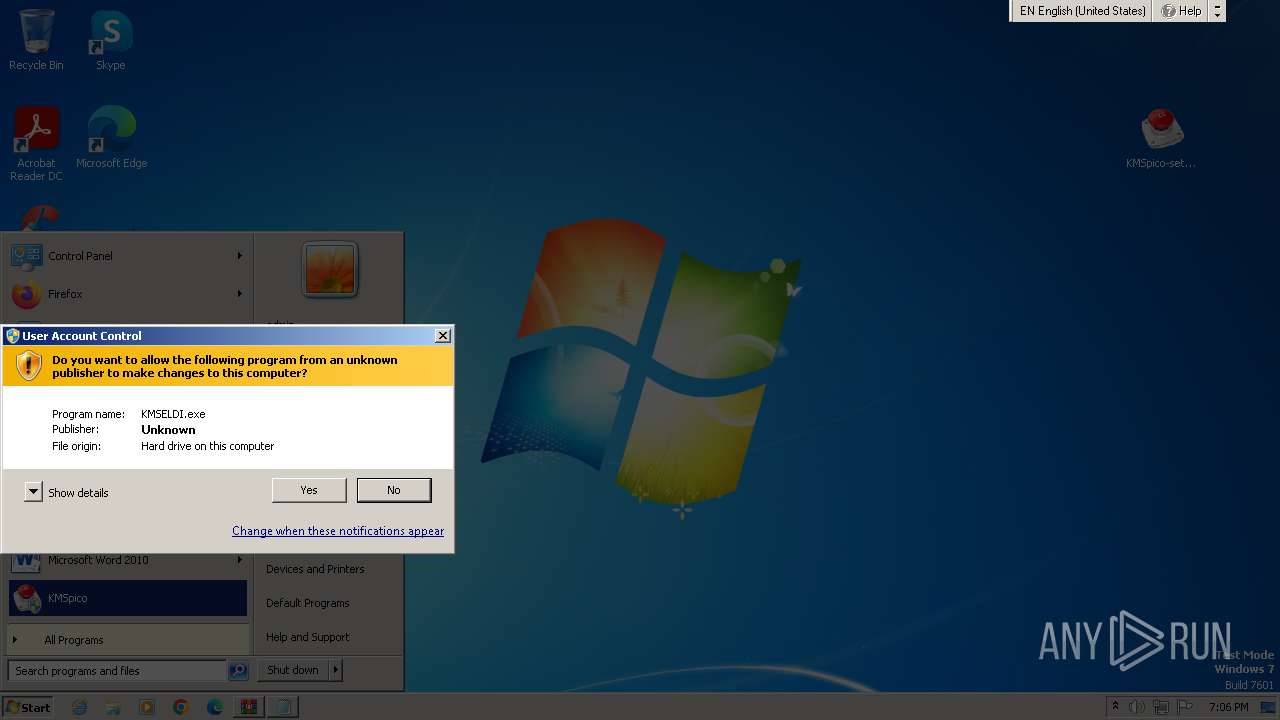This screenshot has height=720, width=1280.
Task: Select Microsoft Word 2010 in Start menu
Action: tap(127, 560)
